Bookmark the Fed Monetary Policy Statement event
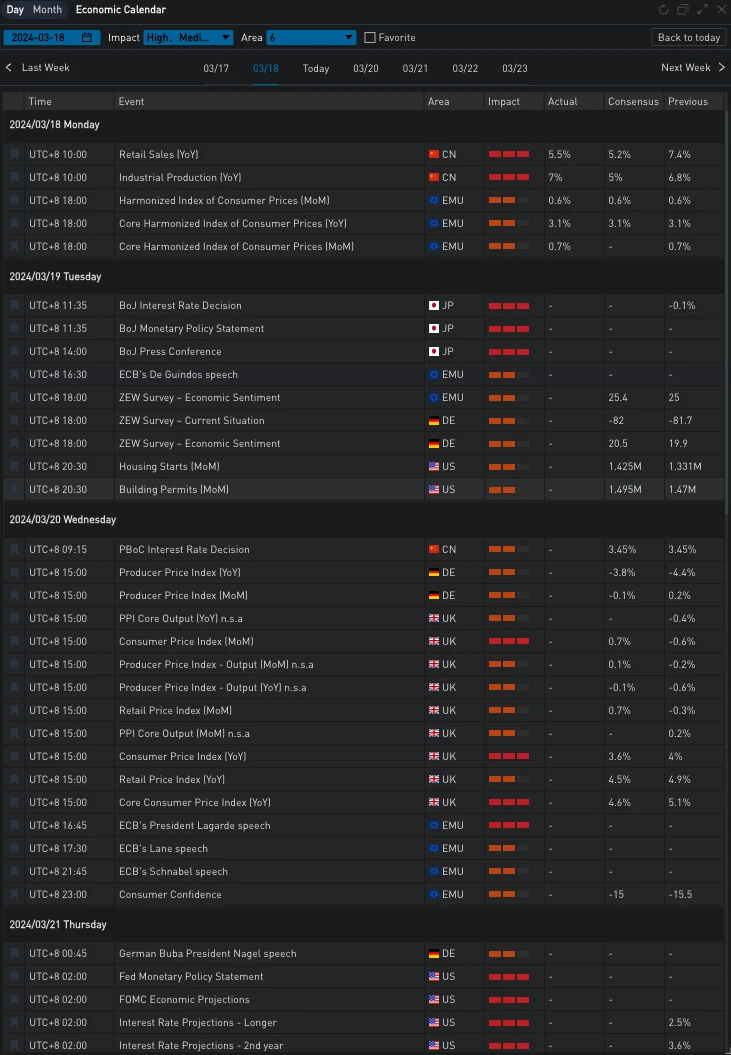The width and height of the screenshot is (731, 1055). [14, 977]
